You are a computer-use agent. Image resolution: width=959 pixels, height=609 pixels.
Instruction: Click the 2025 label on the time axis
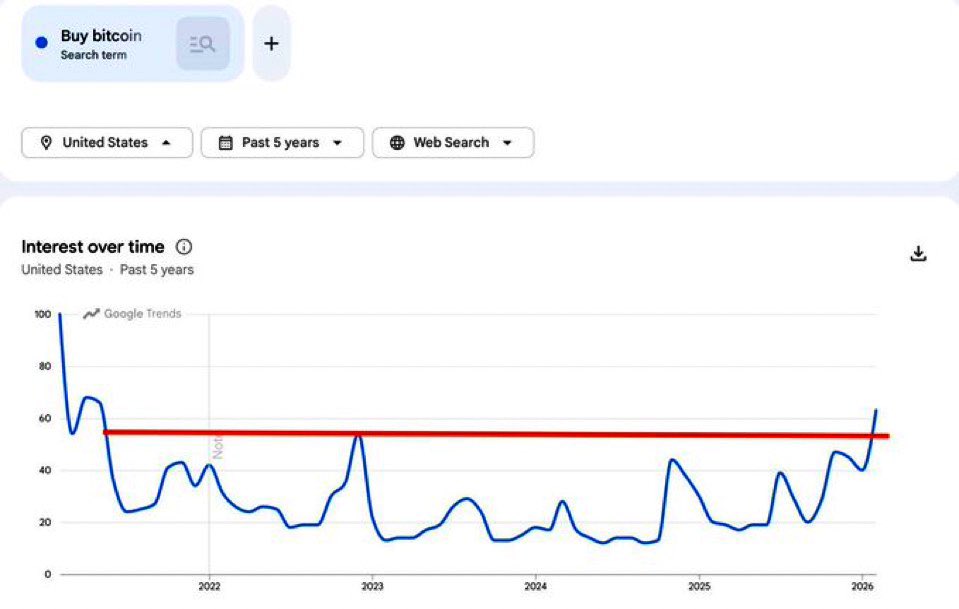699,585
